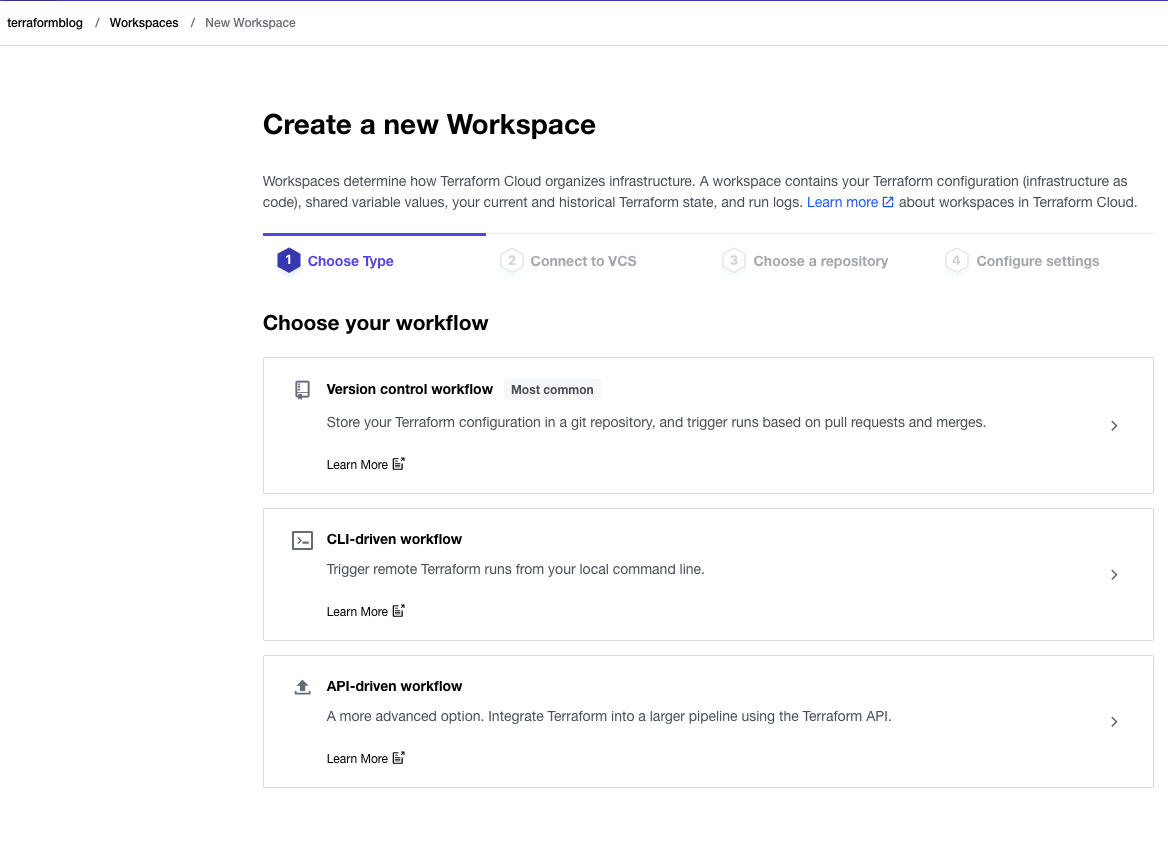Click the Learn More icon under Version control workflow
The width and height of the screenshot is (1168, 861).
click(x=399, y=463)
